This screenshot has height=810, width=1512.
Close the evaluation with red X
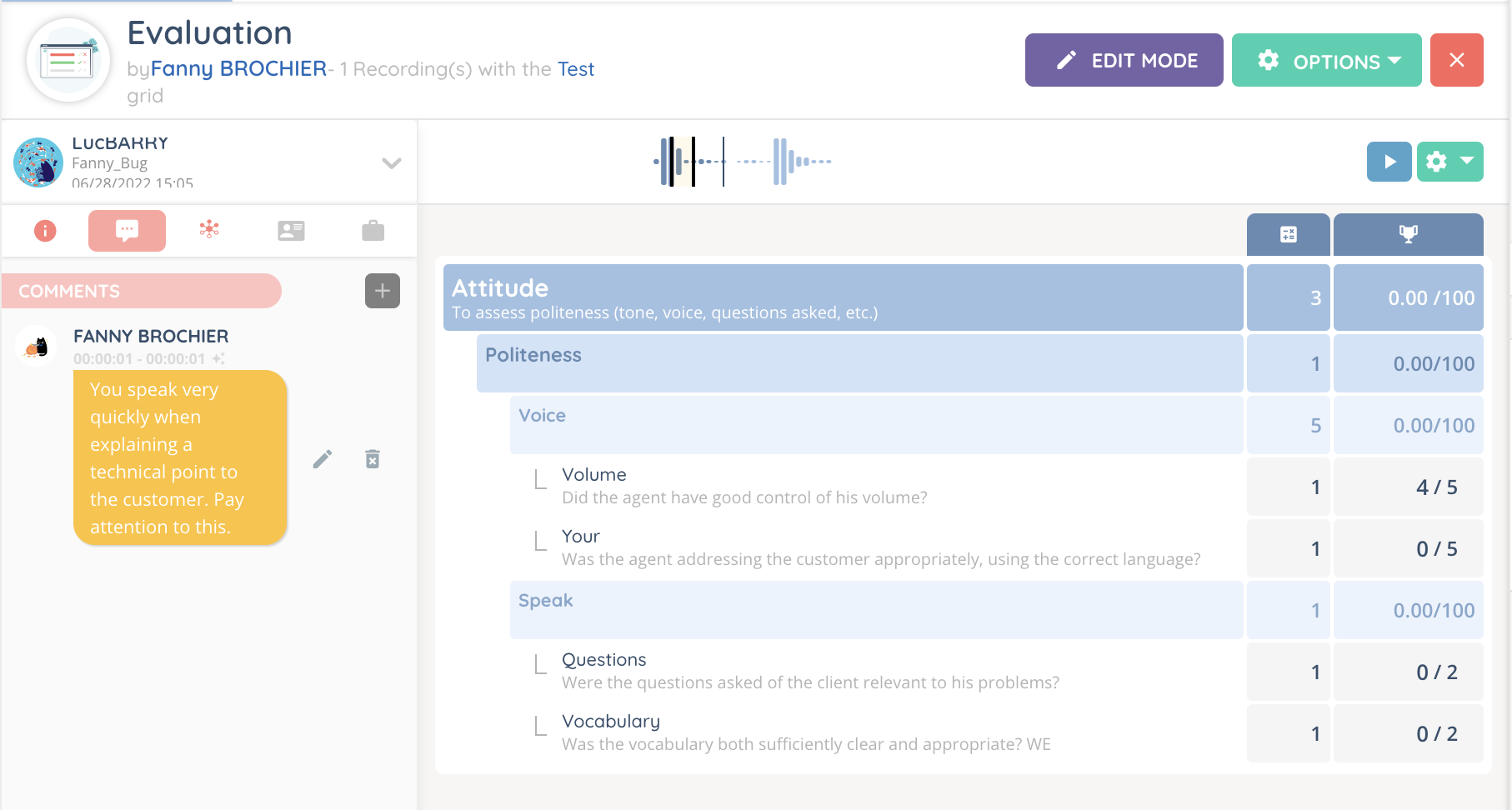[x=1456, y=61]
